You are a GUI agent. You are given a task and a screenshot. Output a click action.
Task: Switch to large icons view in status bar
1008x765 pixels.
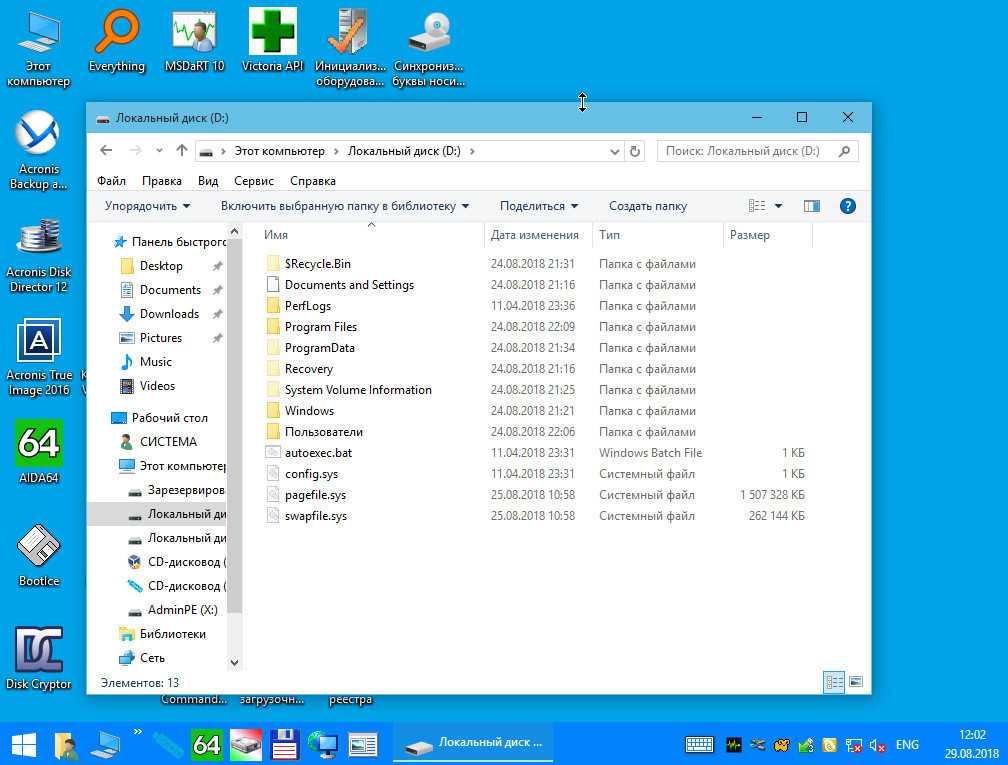855,682
